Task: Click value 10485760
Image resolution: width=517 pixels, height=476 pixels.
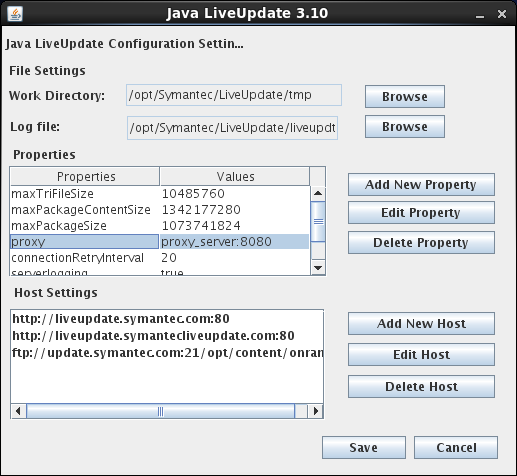Action: pyautogui.click(x=193, y=194)
